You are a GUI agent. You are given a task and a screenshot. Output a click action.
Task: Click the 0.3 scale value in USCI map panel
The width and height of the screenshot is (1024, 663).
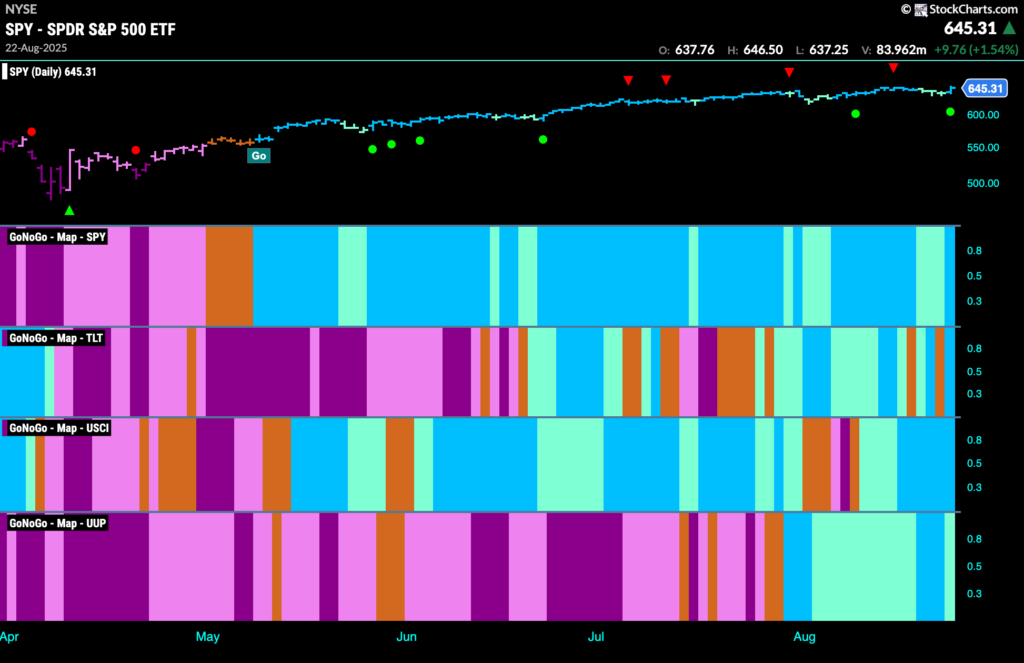point(974,487)
